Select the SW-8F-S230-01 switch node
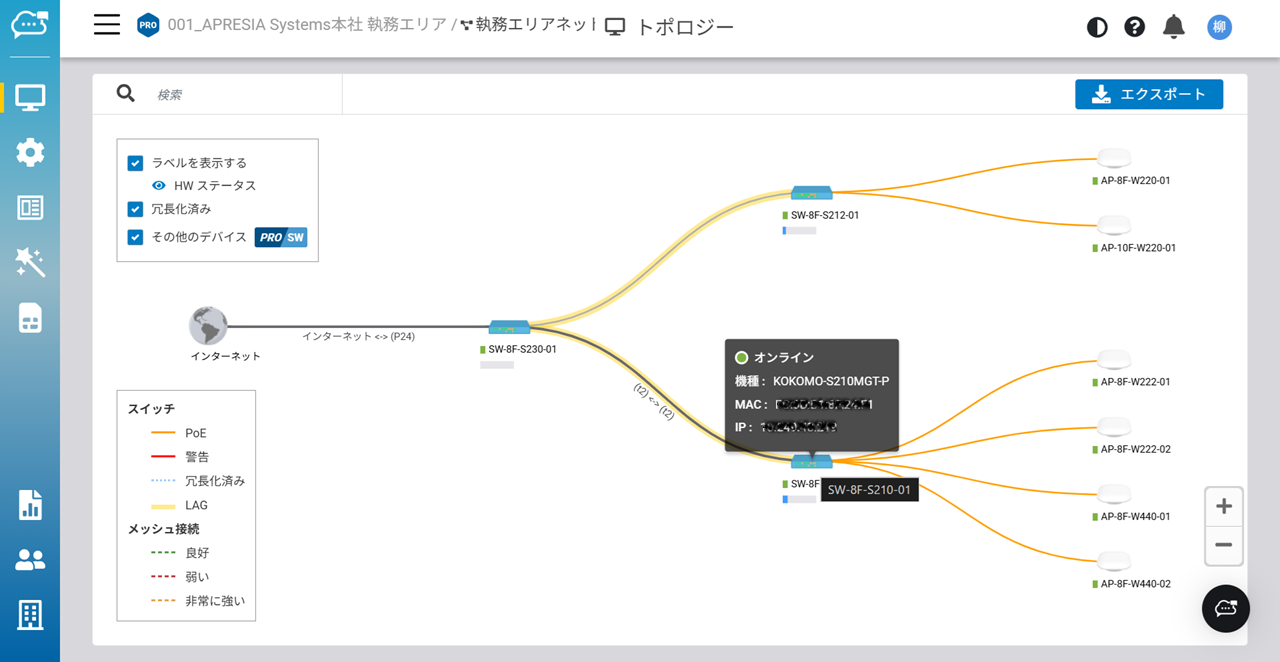Screen dimensions: 1280x662 coord(509,328)
